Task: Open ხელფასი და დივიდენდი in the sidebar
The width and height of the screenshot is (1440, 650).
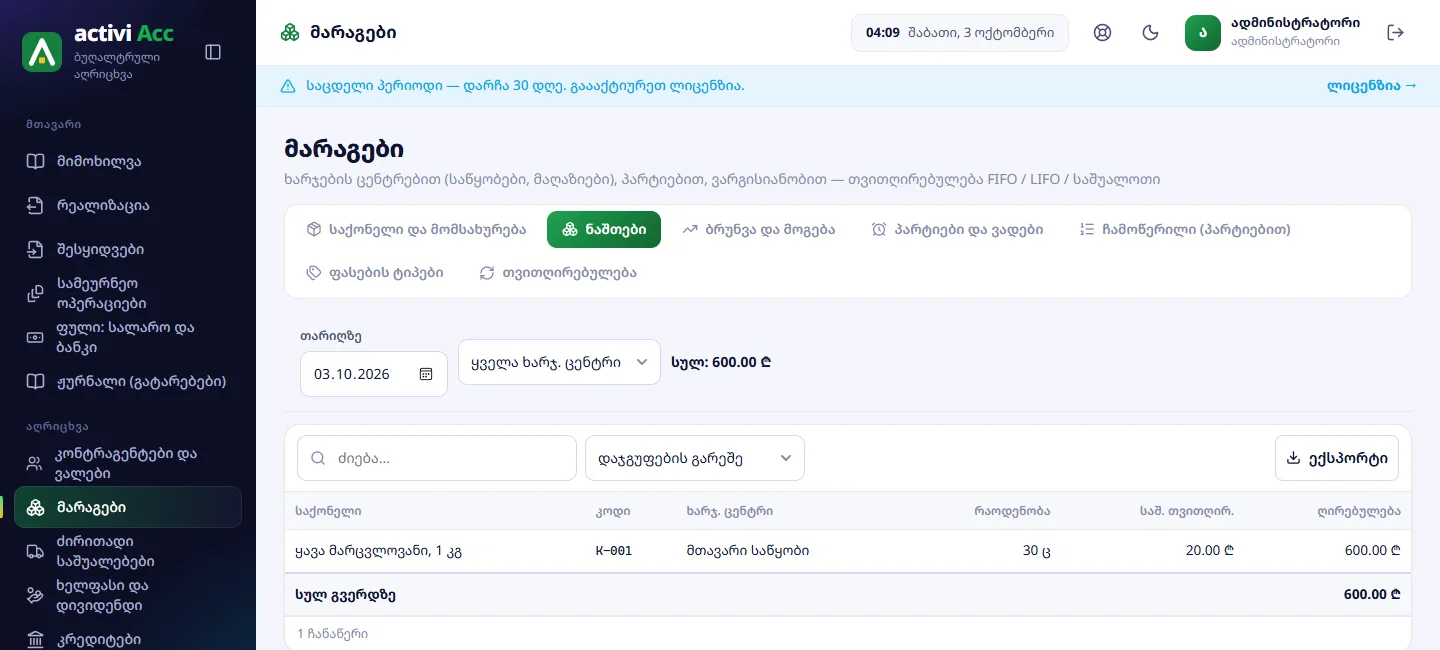Action: [x=128, y=595]
